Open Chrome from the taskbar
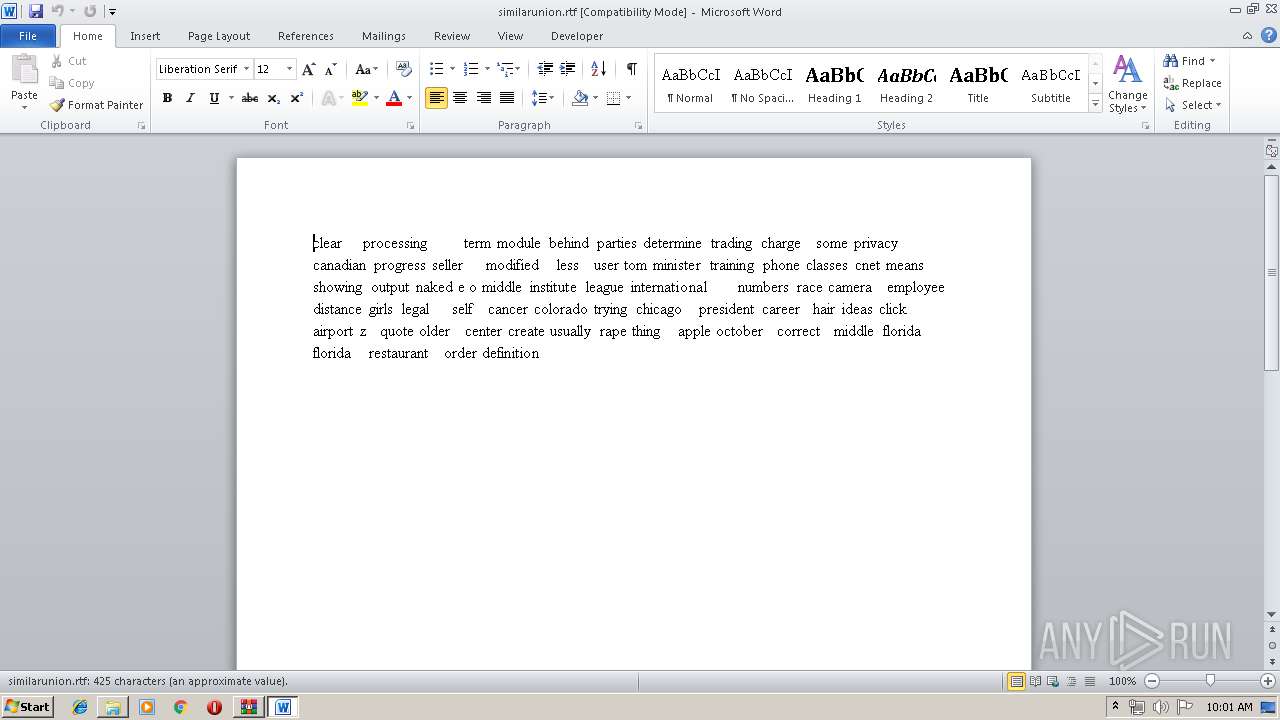Screen dimensions: 1280x720 pyautogui.click(x=180, y=707)
